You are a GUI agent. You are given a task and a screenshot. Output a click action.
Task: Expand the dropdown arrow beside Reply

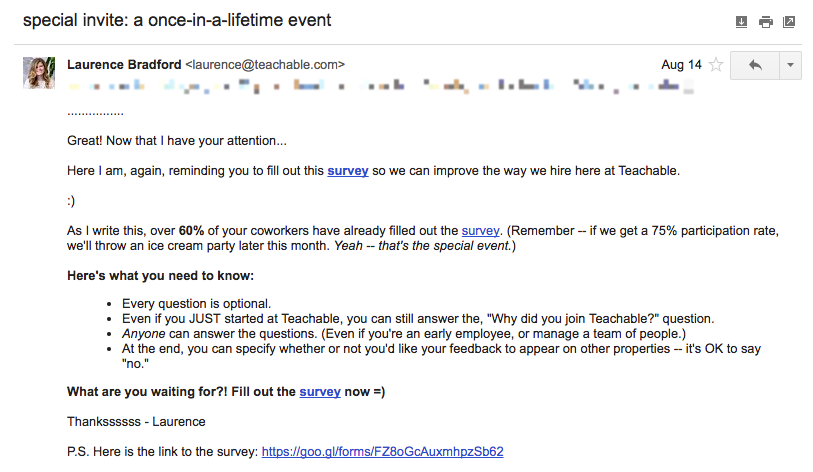click(x=790, y=65)
